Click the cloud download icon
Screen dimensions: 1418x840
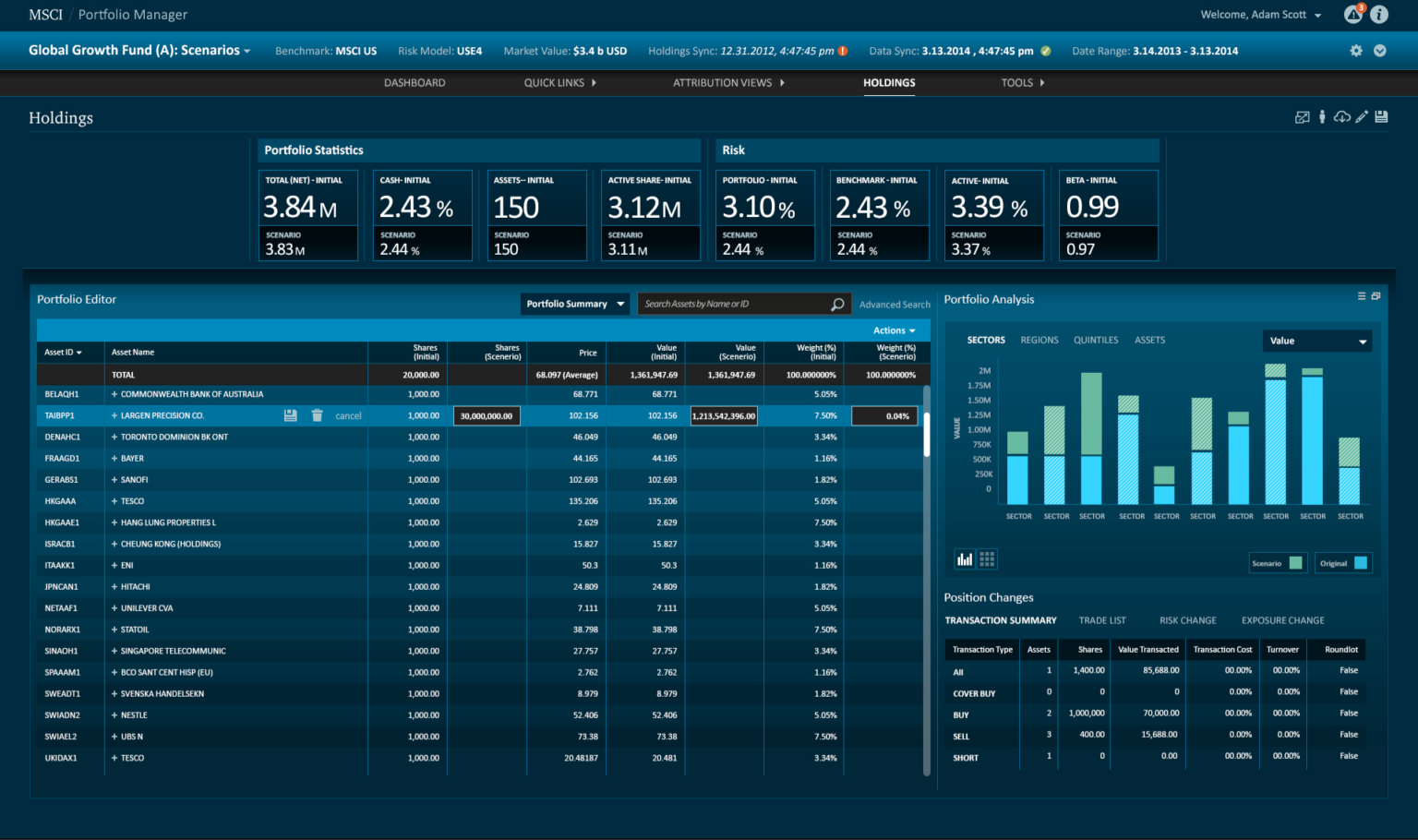click(x=1342, y=117)
